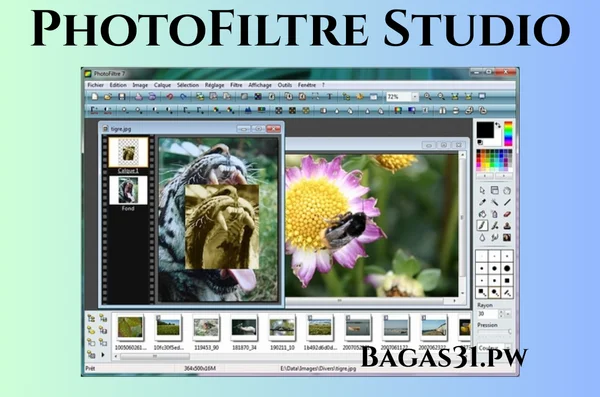Click the New document toolbar icon
600x397 pixels.
pyautogui.click(x=95, y=97)
